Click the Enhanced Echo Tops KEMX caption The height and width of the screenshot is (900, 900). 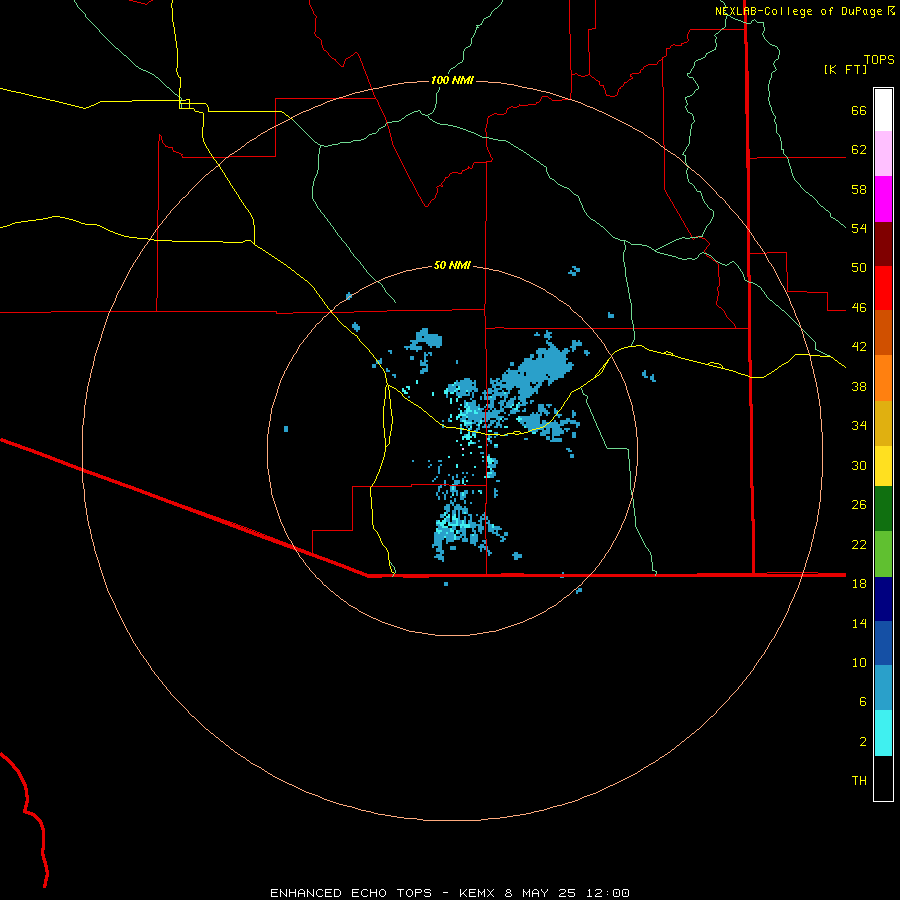click(x=450, y=893)
